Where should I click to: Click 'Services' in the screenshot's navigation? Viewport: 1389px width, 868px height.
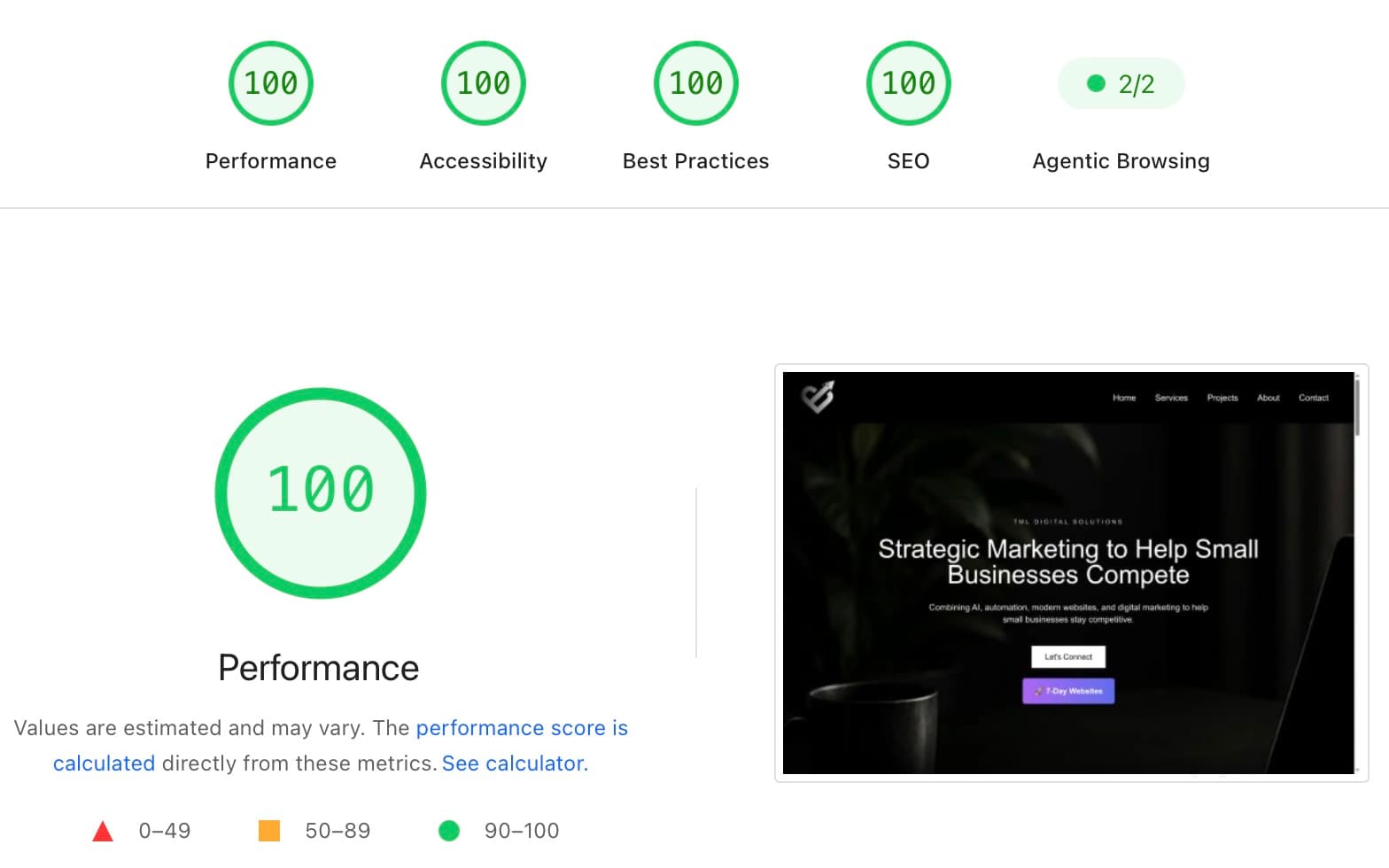coord(1171,398)
